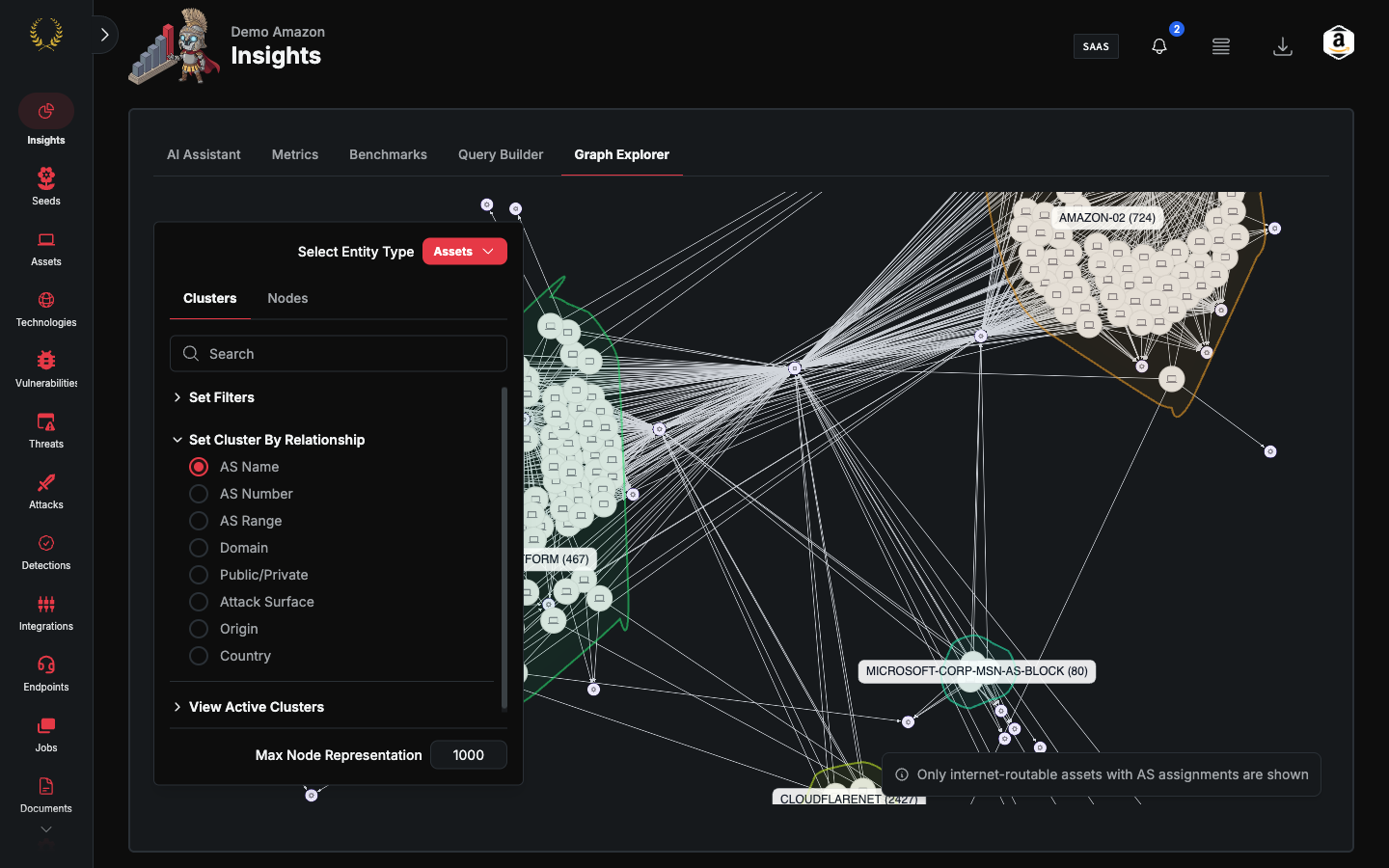Select the AS Number radio option

coord(199,494)
